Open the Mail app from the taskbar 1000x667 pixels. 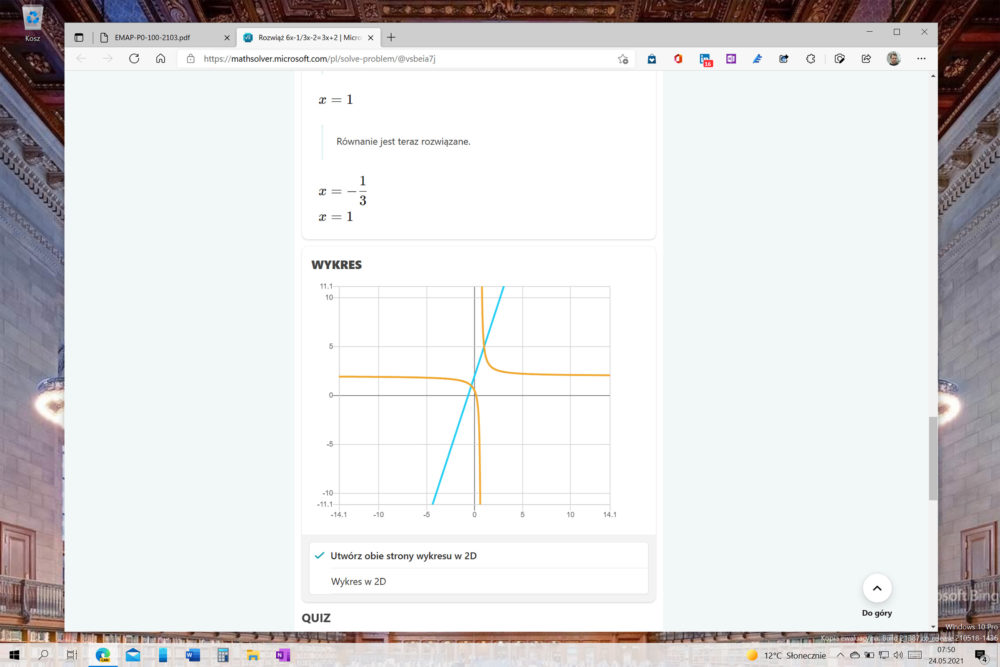133,655
